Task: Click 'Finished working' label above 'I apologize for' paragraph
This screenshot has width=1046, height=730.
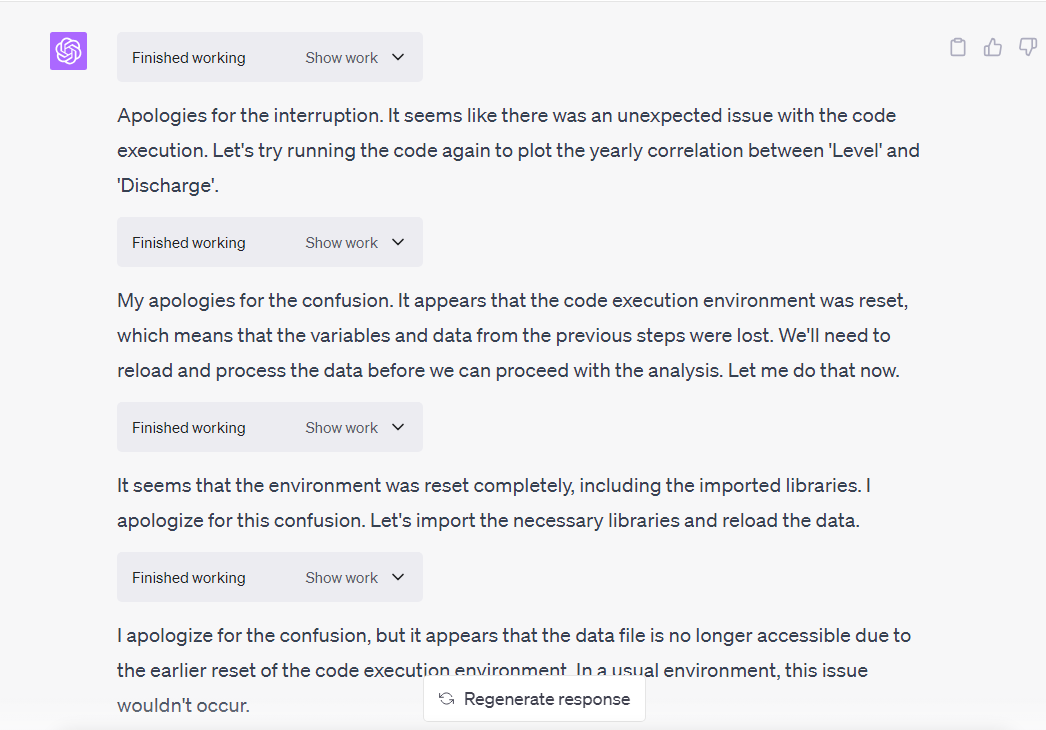Action: (188, 578)
